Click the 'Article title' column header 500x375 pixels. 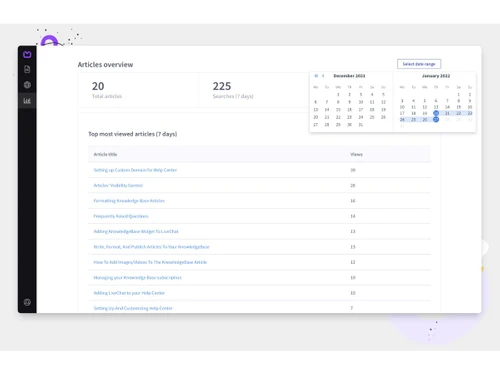click(105, 154)
